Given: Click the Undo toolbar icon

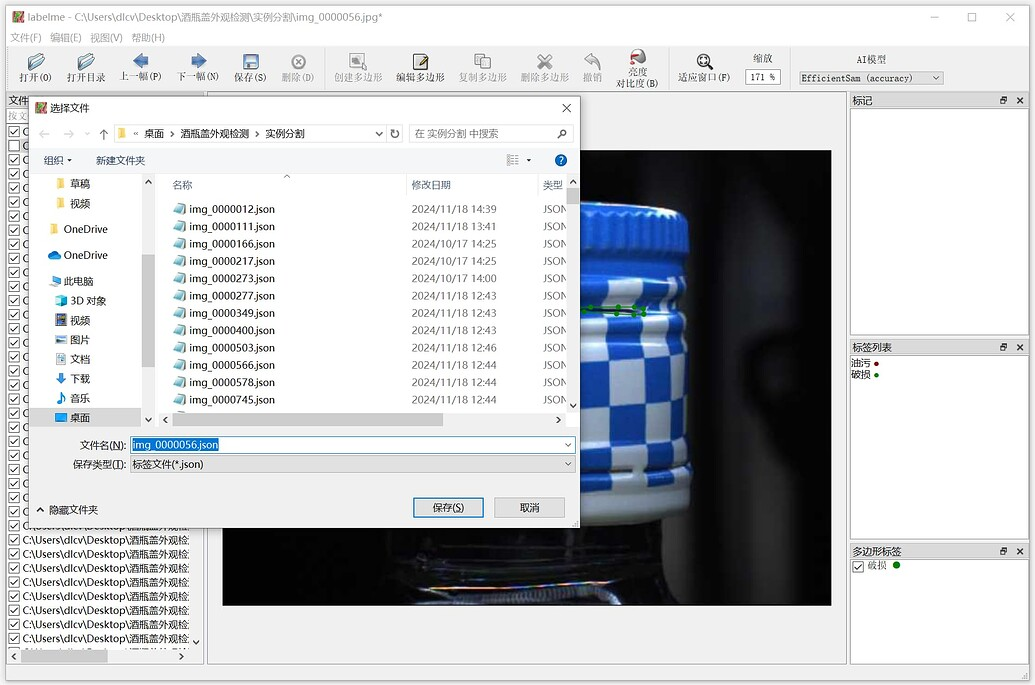Looking at the screenshot, I should pos(592,61).
